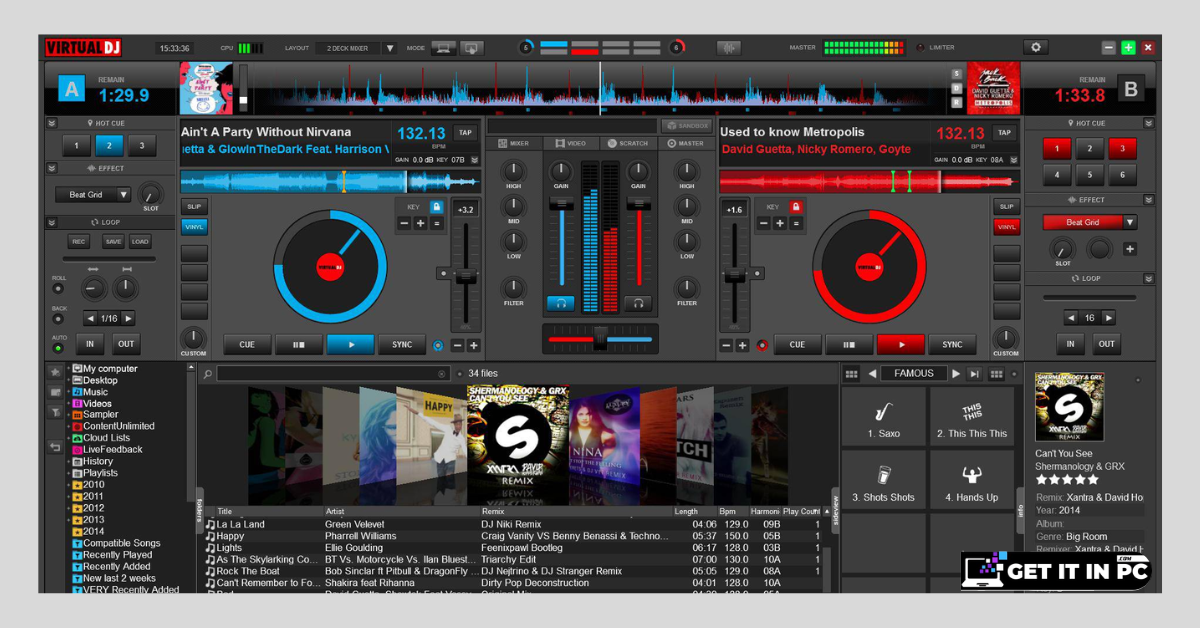1200x628 pixels.
Task: Click the deck A pause/stop button
Action: [299, 345]
